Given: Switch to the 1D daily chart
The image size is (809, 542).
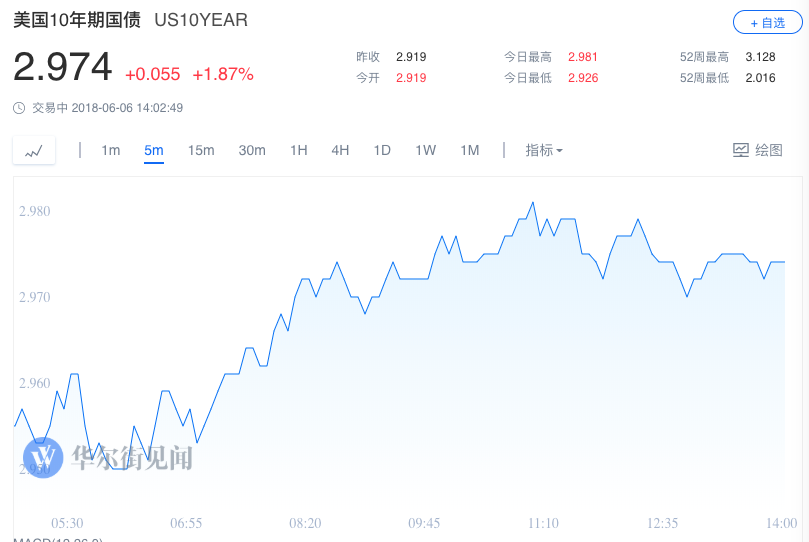Looking at the screenshot, I should pyautogui.click(x=382, y=150).
